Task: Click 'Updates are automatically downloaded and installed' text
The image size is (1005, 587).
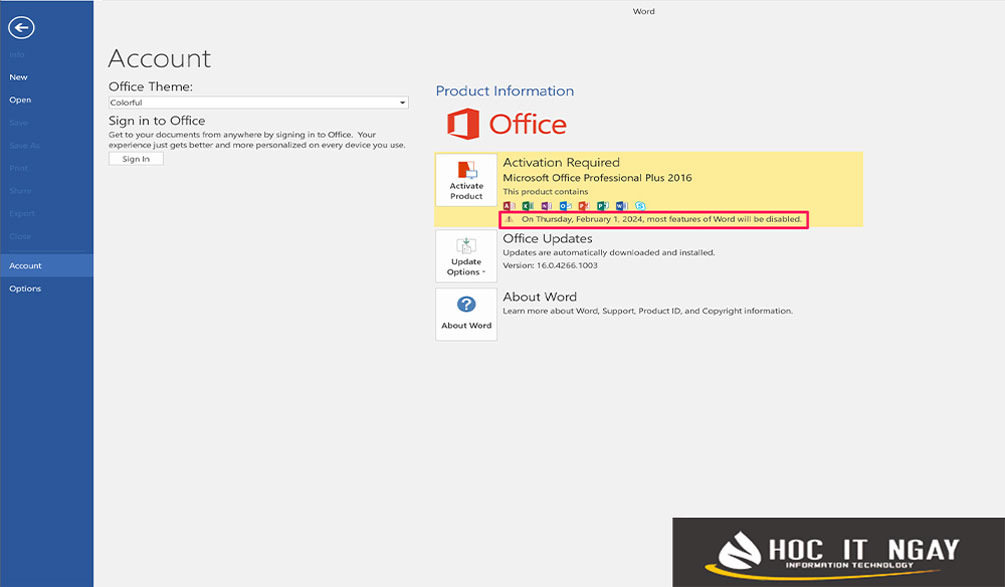Action: coord(609,252)
